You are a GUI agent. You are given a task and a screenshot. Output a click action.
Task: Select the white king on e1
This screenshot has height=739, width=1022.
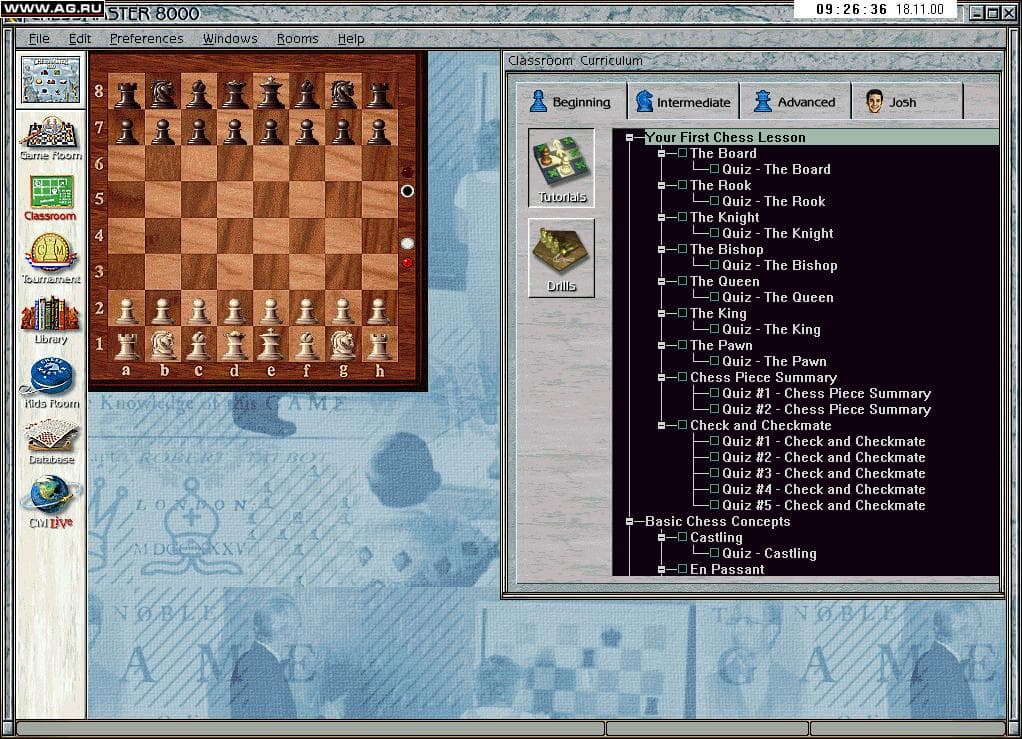pyautogui.click(x=270, y=343)
